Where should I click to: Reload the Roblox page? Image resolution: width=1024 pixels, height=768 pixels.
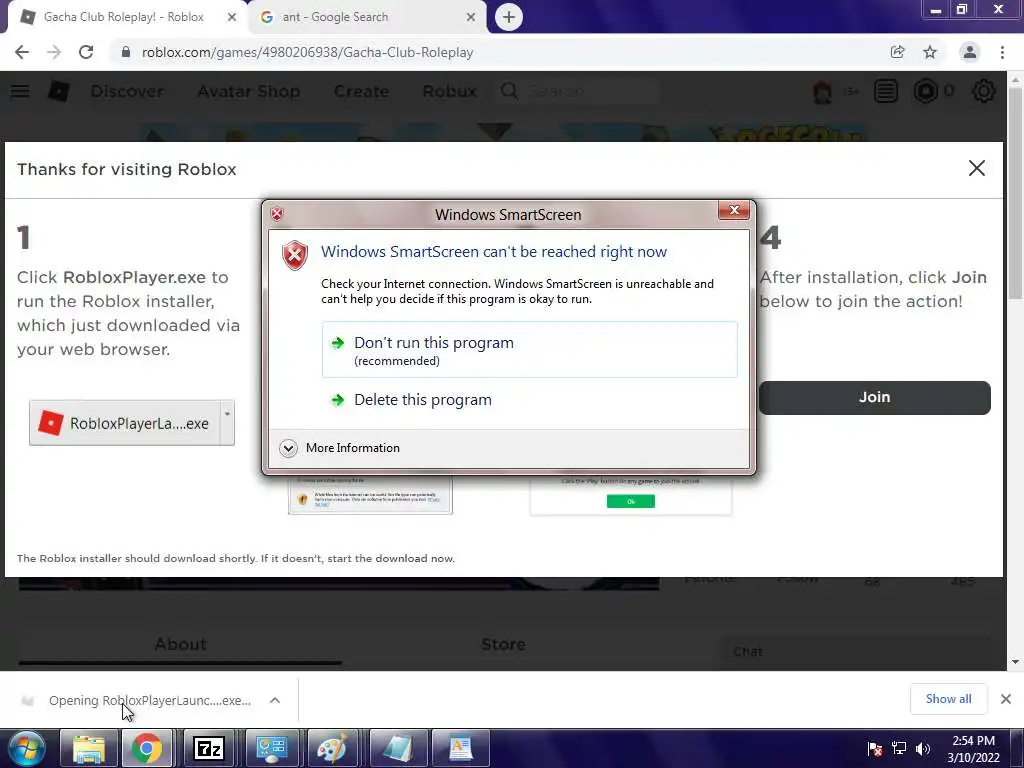(86, 52)
